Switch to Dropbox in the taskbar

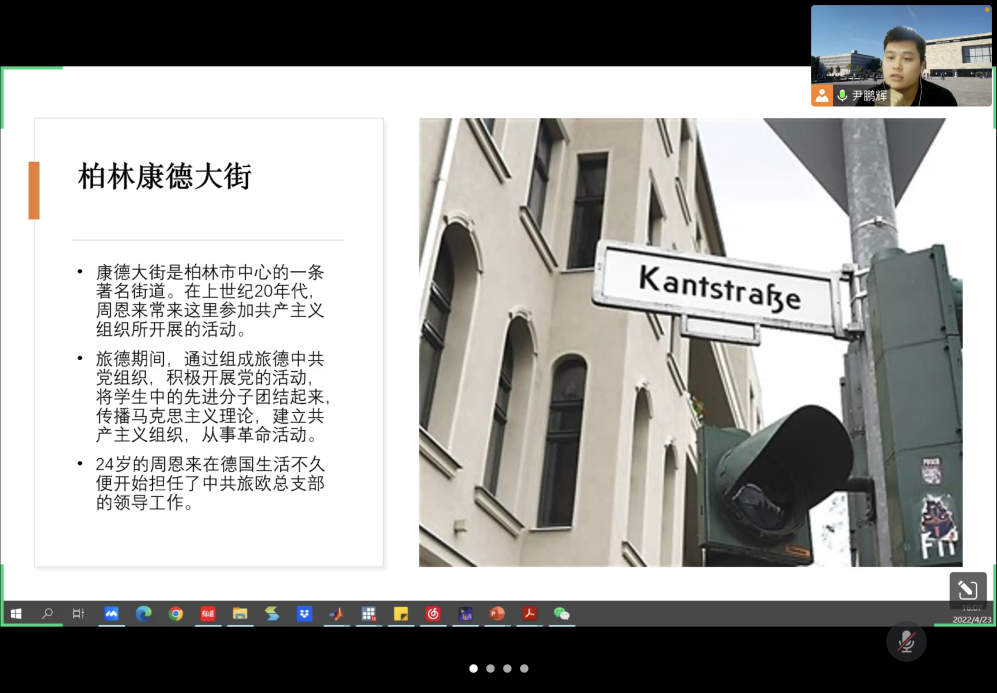(x=304, y=614)
